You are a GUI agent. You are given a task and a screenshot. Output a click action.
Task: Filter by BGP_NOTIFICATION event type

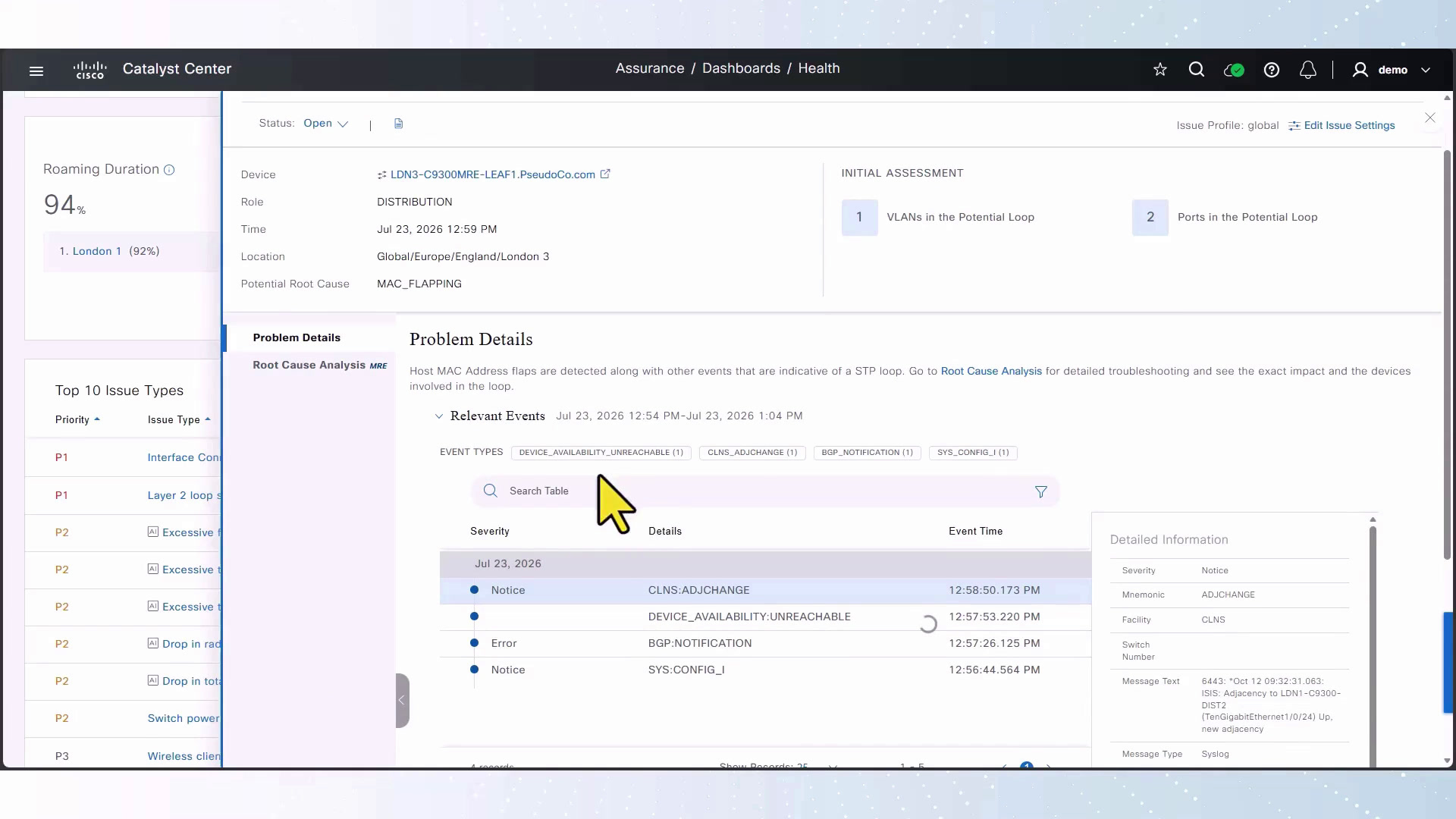[x=867, y=453]
